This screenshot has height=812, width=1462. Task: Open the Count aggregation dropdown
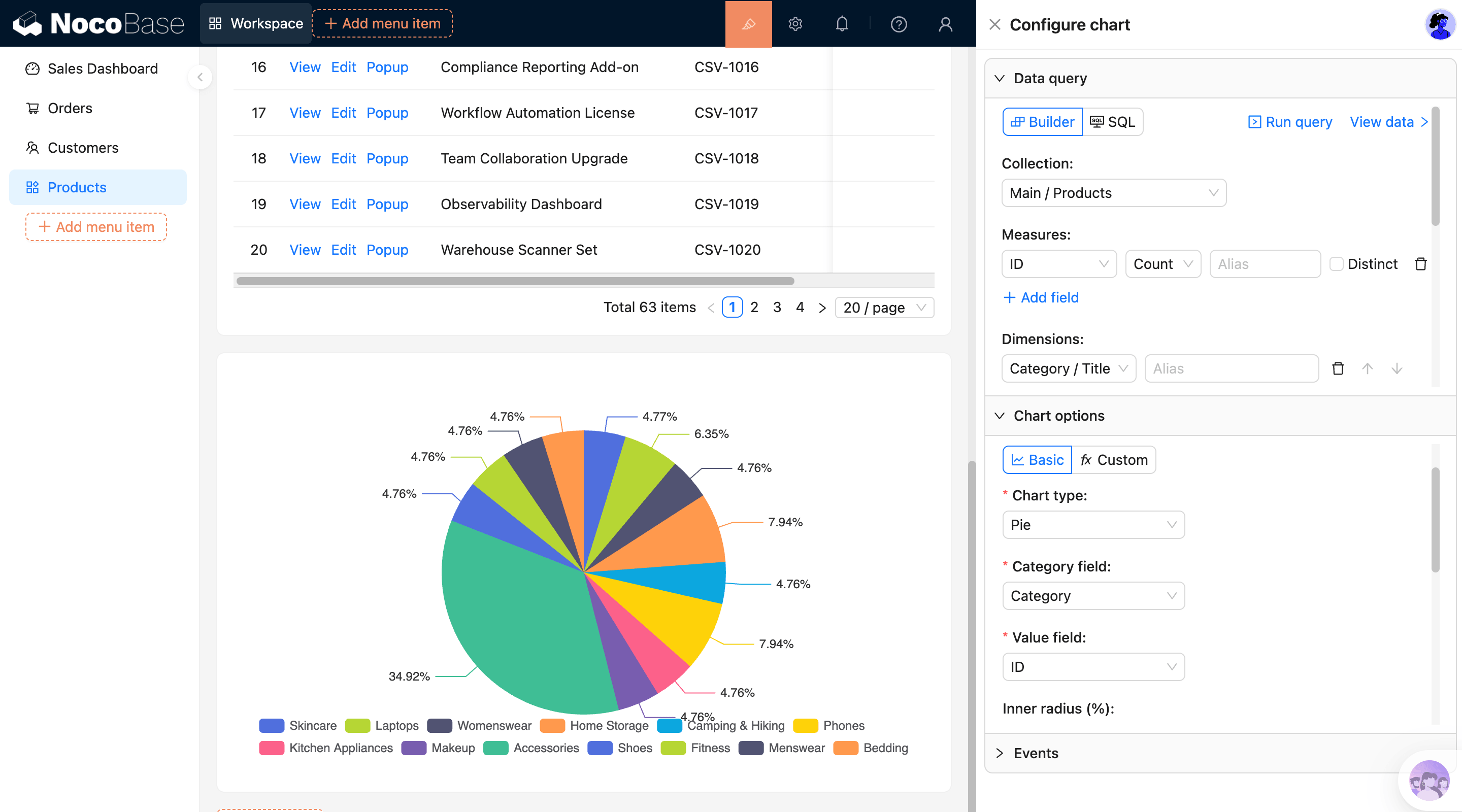[x=1162, y=264]
